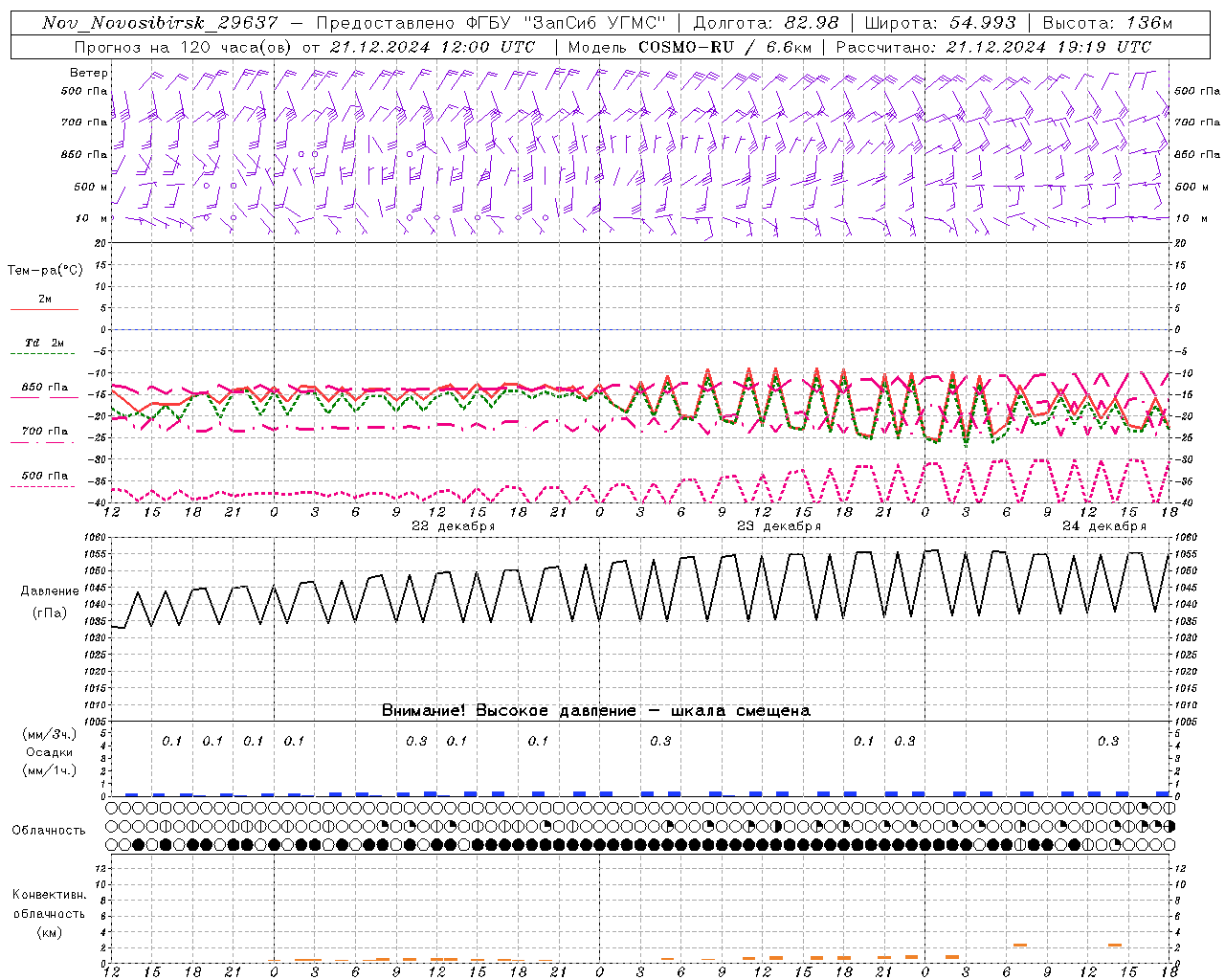Select the "22 декабря" date label
Viewport: 1225px width, 980px height.
point(453,526)
